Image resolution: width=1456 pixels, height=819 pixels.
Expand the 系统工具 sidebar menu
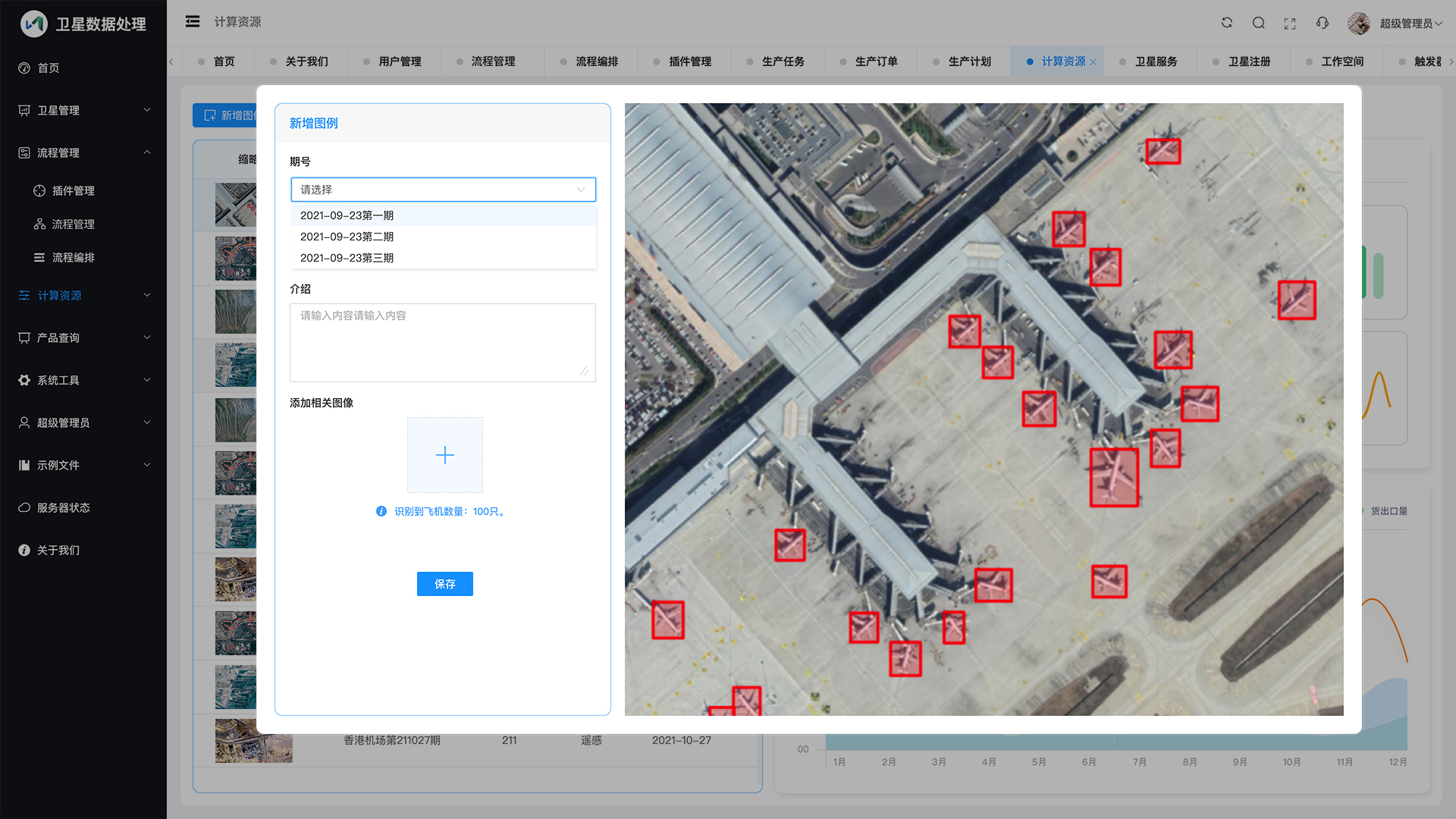point(83,380)
